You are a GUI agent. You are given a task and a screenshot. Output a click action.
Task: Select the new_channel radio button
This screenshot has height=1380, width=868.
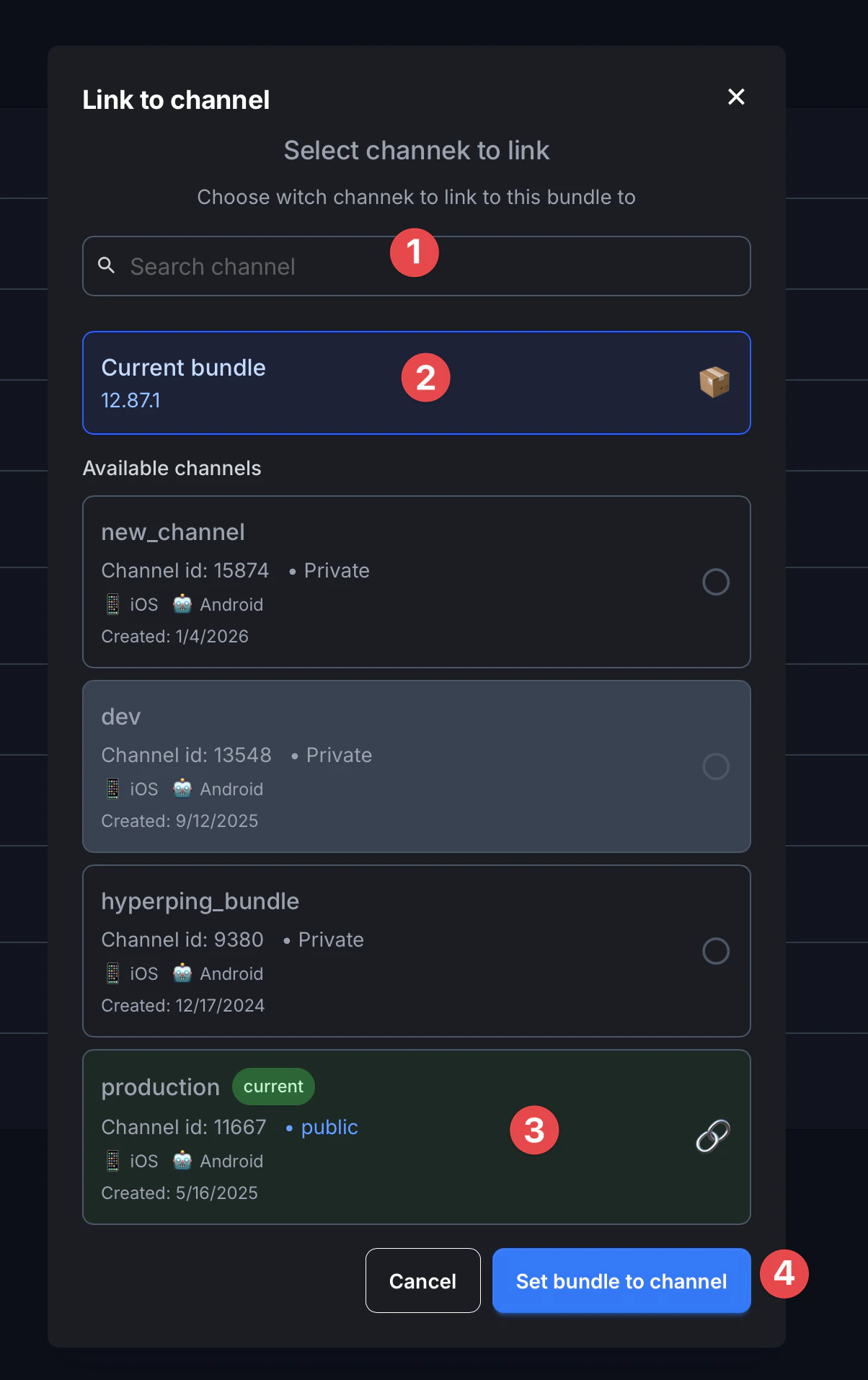tap(716, 582)
